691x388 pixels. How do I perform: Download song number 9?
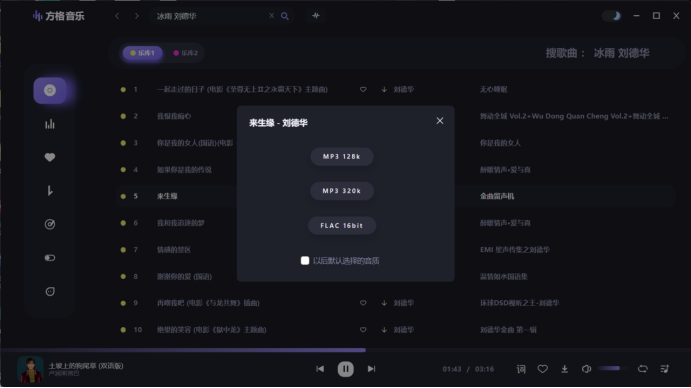click(384, 303)
